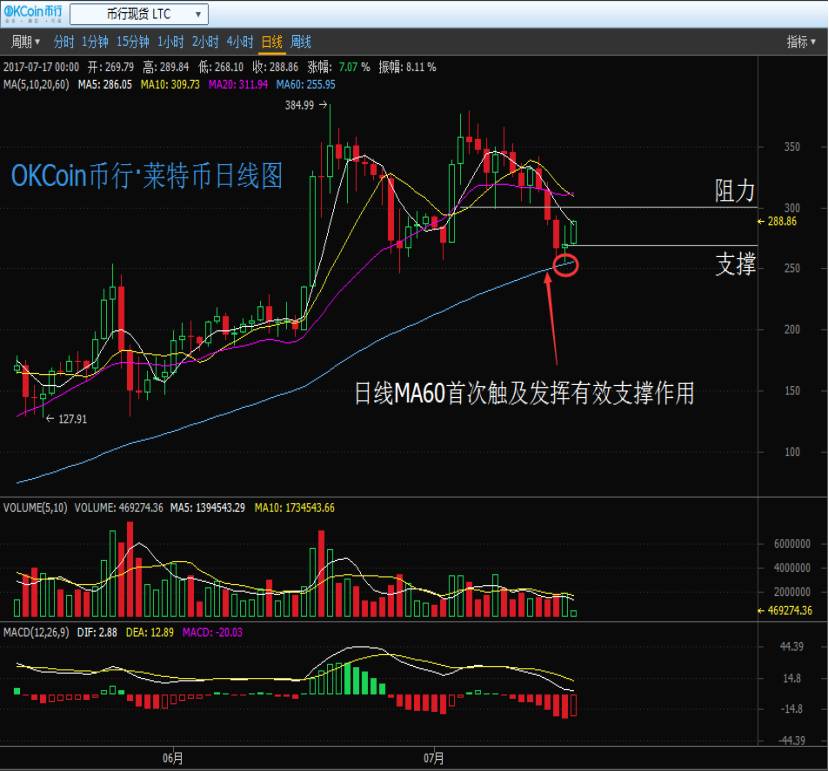The height and width of the screenshot is (771, 829).
Task: Click the OKCoin币行 logo
Action: coord(33,14)
